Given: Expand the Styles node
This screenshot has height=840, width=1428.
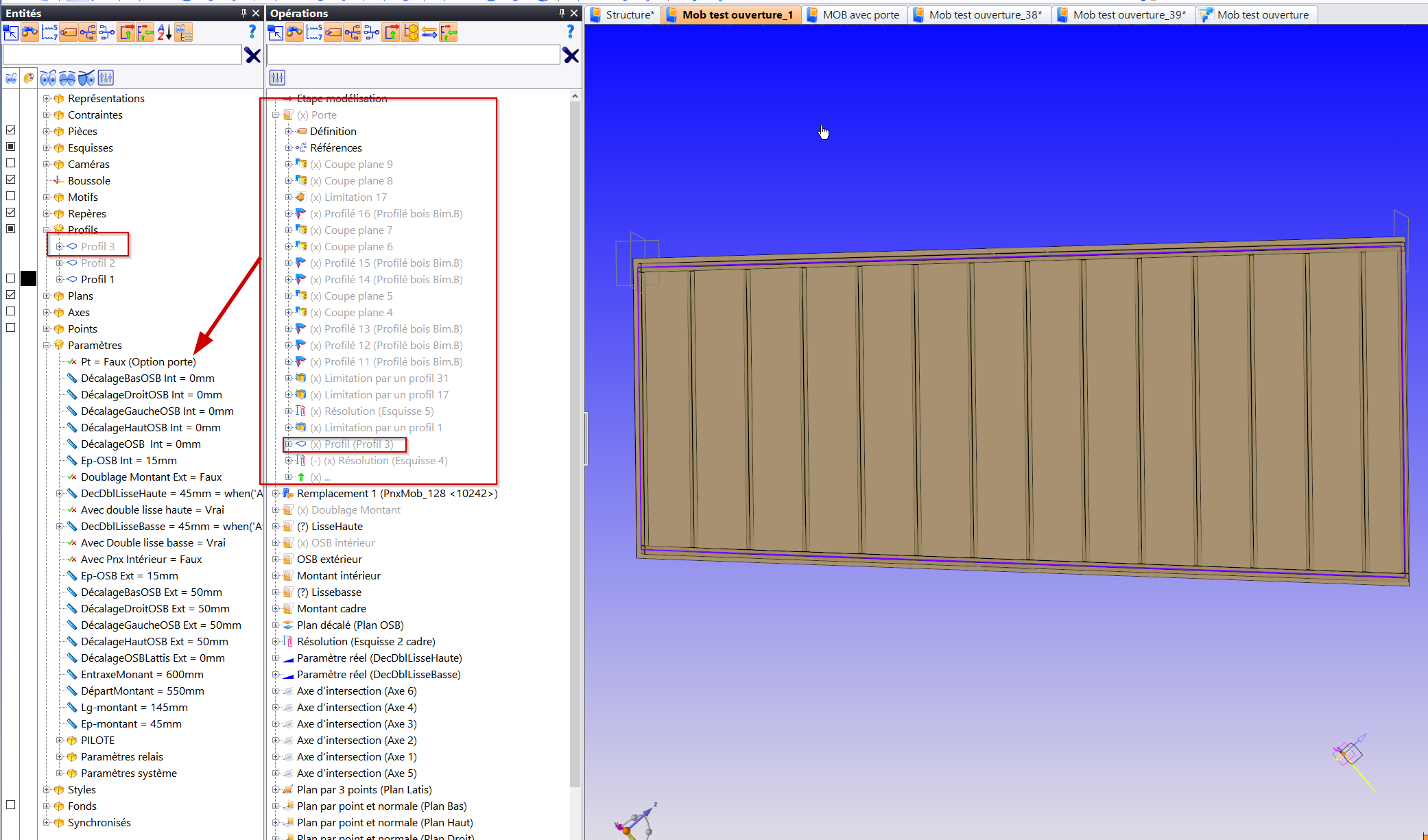Looking at the screenshot, I should (46, 789).
